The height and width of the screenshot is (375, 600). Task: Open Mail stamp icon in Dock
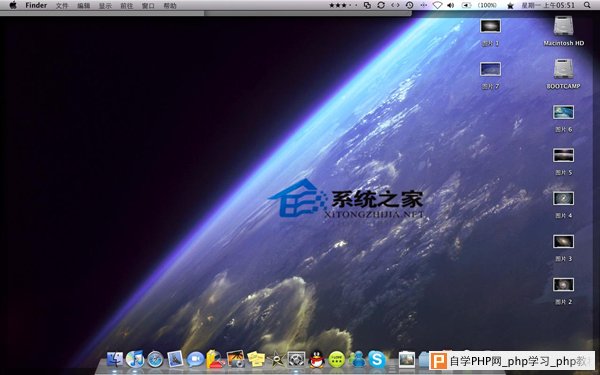click(176, 359)
